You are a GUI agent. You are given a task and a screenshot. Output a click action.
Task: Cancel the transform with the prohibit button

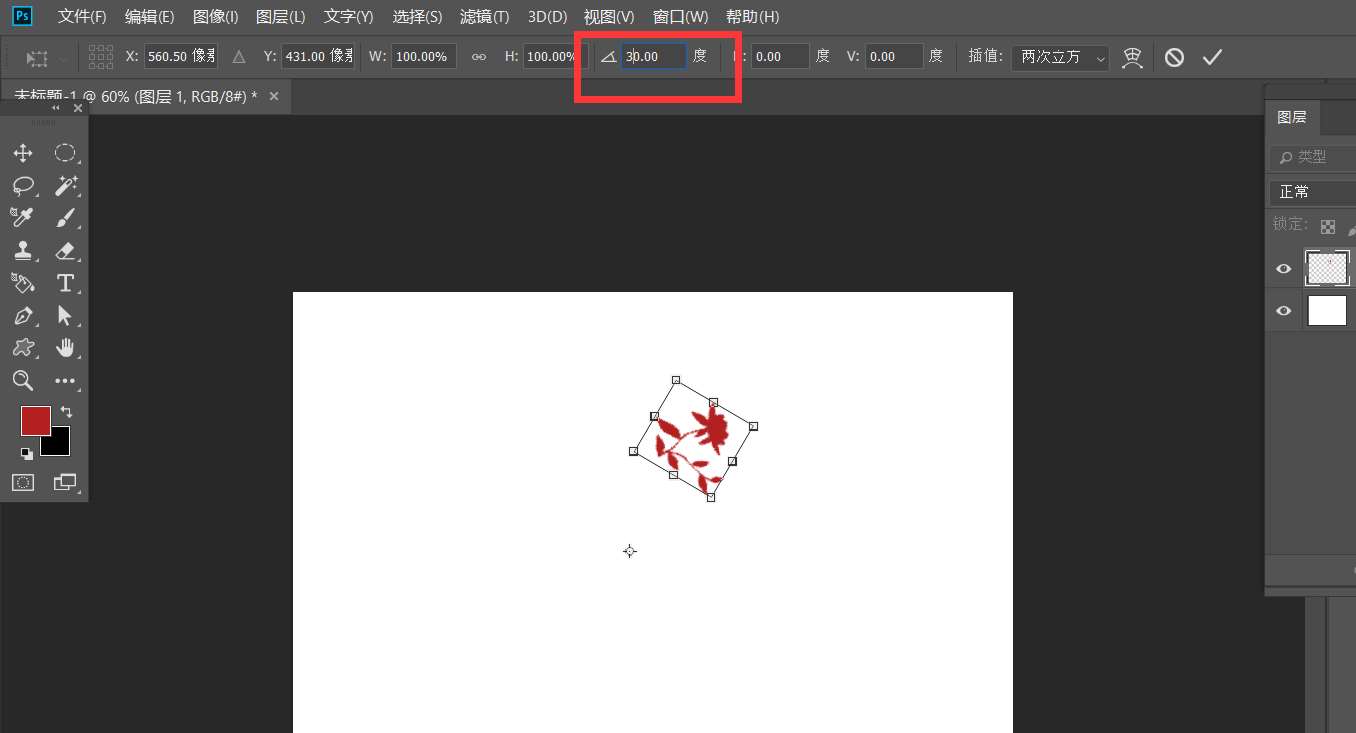1174,57
